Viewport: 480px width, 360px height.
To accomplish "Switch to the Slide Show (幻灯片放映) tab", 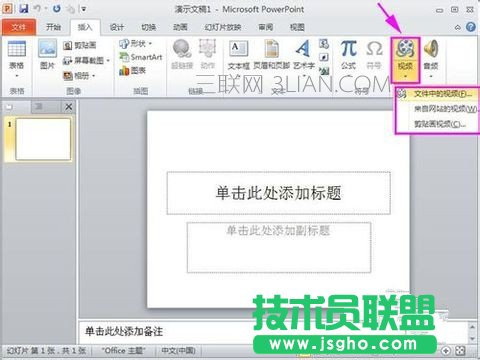I will tap(223, 27).
